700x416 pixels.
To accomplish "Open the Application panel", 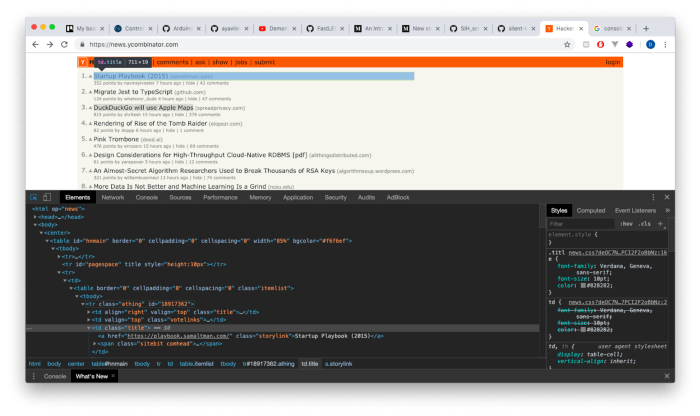I will (298, 197).
